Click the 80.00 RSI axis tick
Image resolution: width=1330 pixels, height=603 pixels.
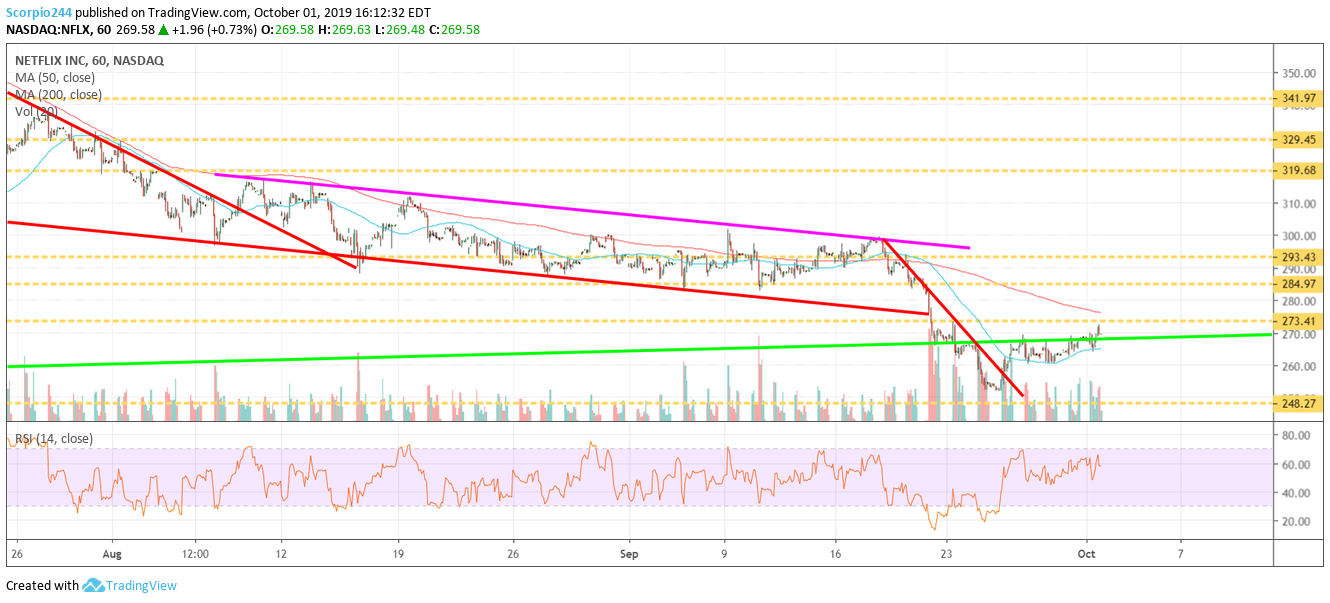coord(1296,436)
